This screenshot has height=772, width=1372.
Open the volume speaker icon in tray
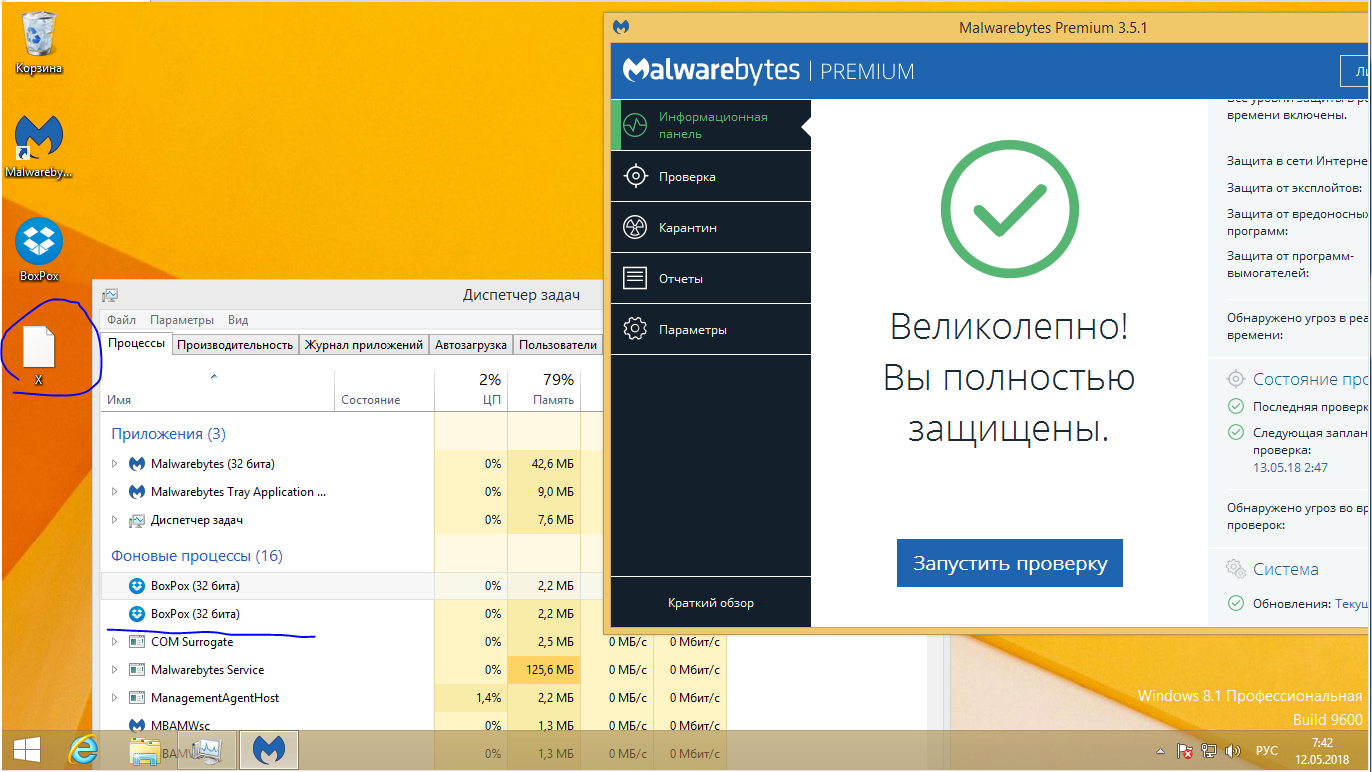[x=1233, y=751]
